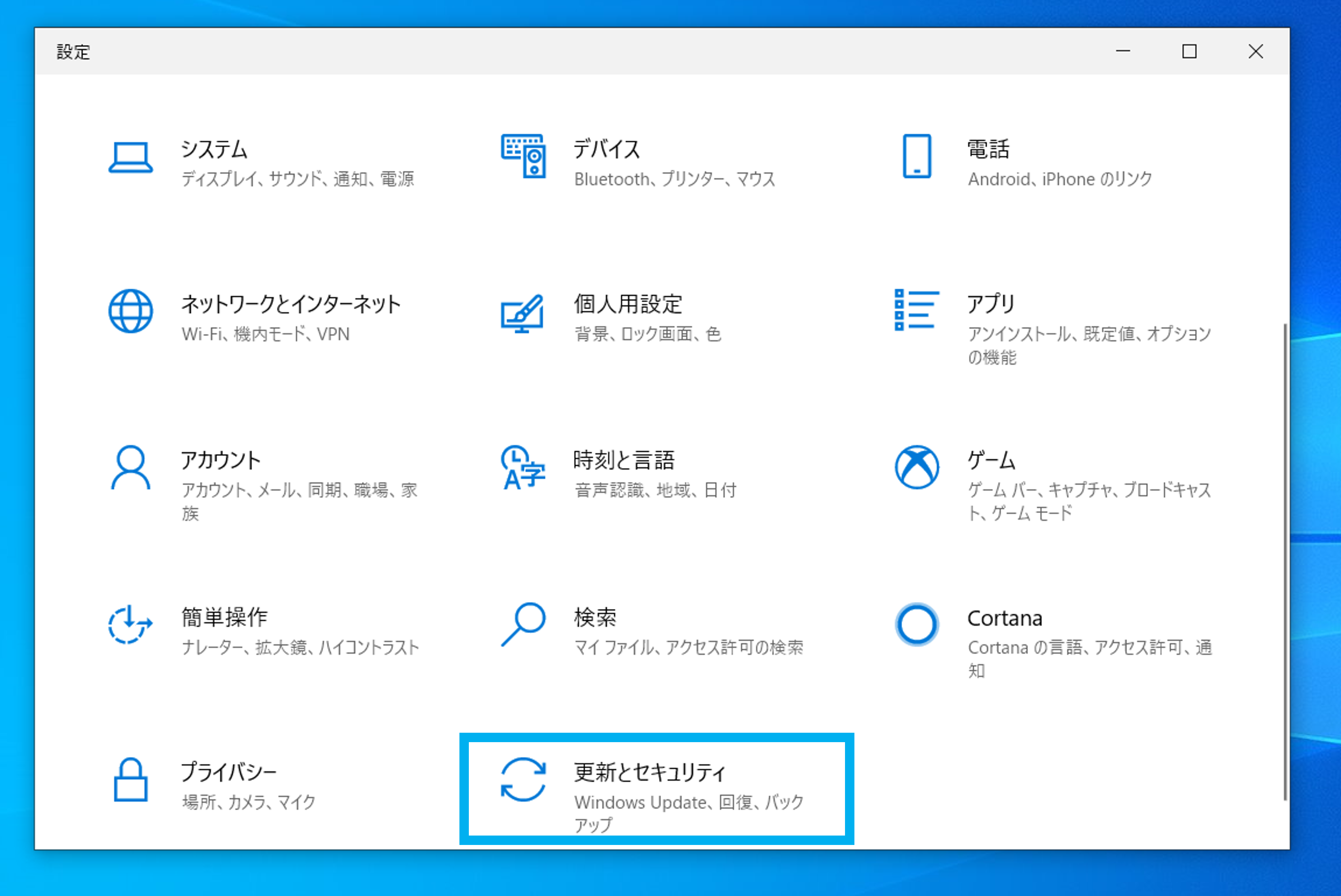Image resolution: width=1341 pixels, height=896 pixels.
Task: Select 時刻と言語 heading
Action: point(624,460)
